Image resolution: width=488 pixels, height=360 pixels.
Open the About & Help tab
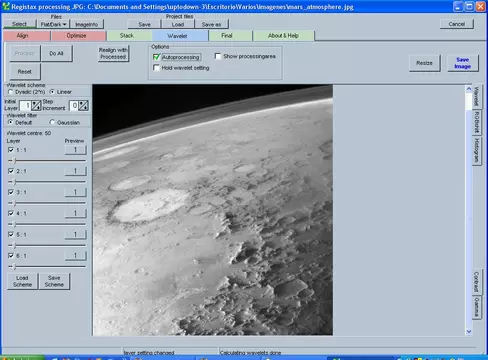pos(283,36)
